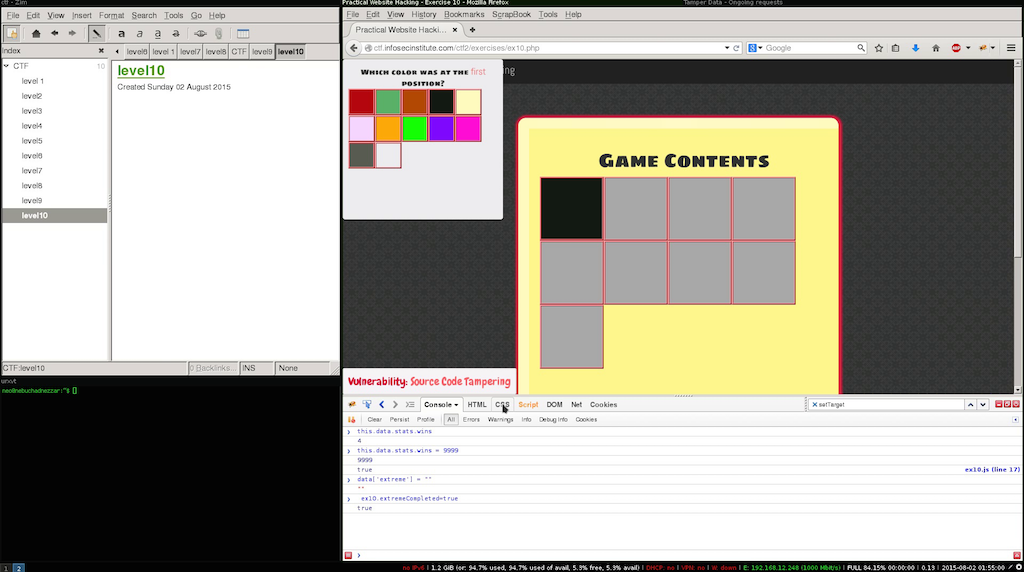Open Firefox downloads arrow icon
Image resolution: width=1024 pixels, height=572 pixels.
coord(915,48)
